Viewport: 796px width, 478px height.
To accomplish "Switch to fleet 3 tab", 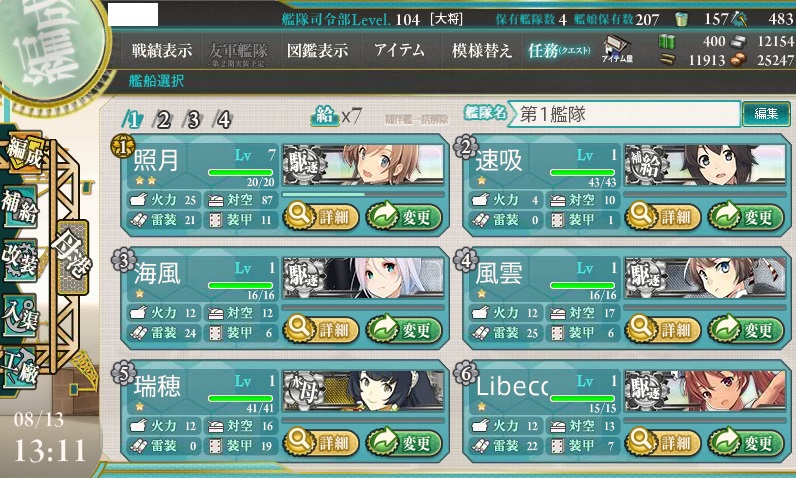I will click(x=193, y=120).
